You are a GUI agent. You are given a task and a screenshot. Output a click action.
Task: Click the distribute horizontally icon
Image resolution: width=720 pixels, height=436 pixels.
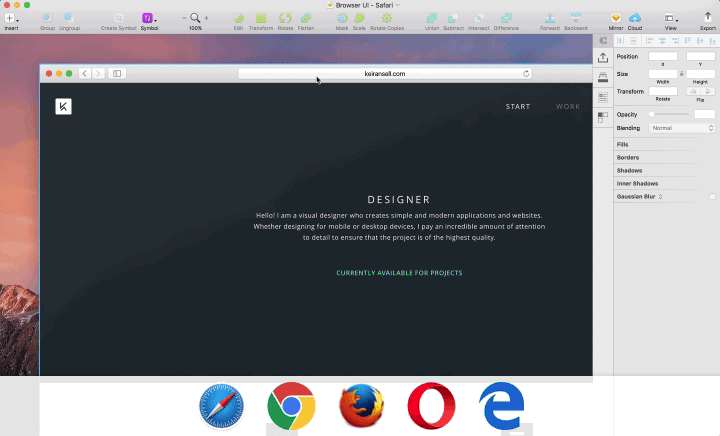click(x=620, y=41)
